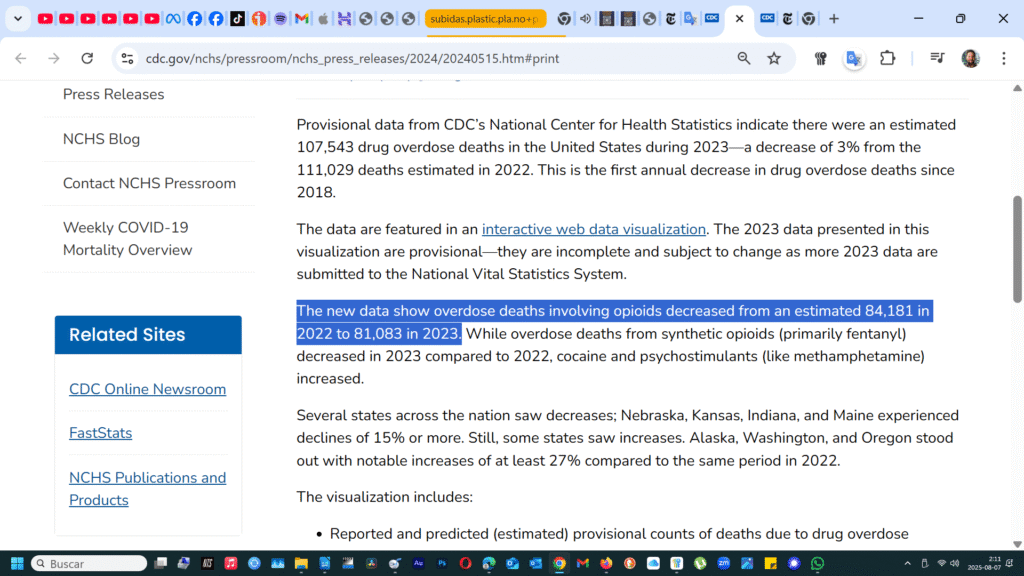This screenshot has width=1024, height=576.
Task: Click the profile avatar in Chrome toolbar
Action: (x=970, y=58)
